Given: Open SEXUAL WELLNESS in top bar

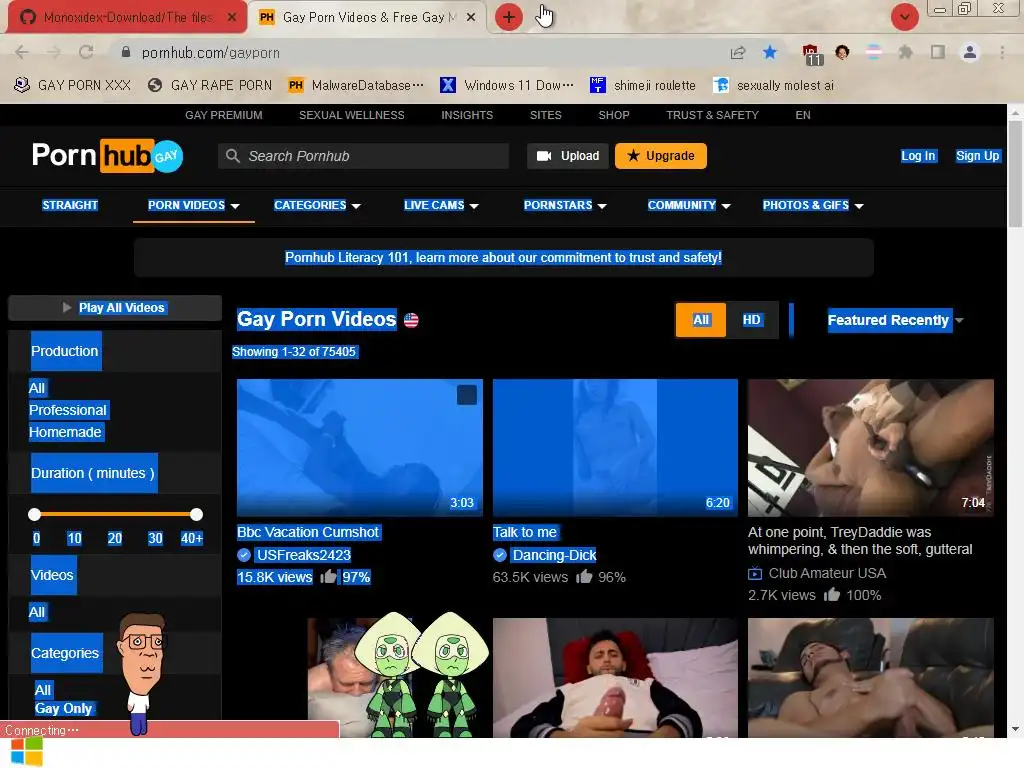Looking at the screenshot, I should coord(351,115).
